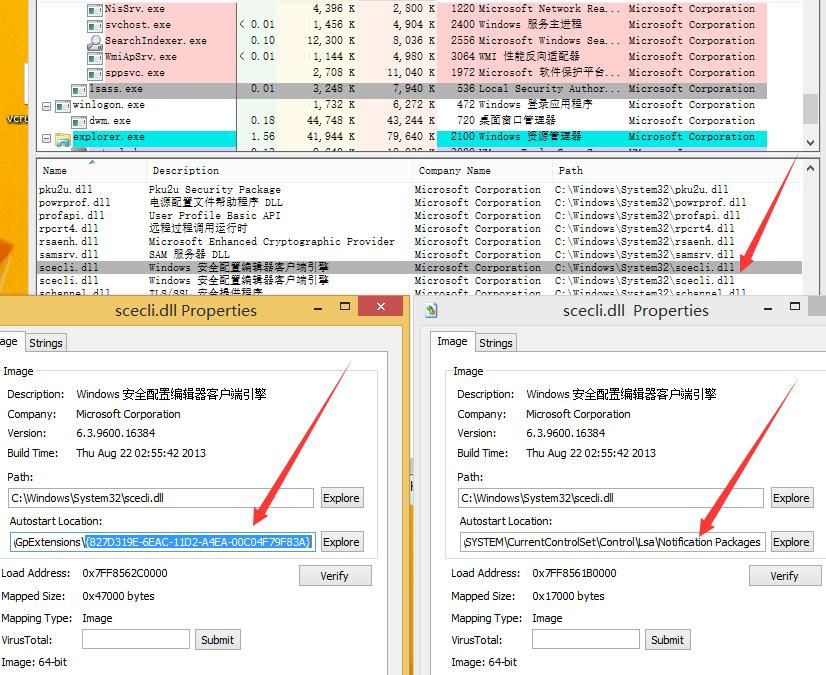Click the process list scrollbar thumb
This screenshot has width=826, height=675.
click(810, 108)
